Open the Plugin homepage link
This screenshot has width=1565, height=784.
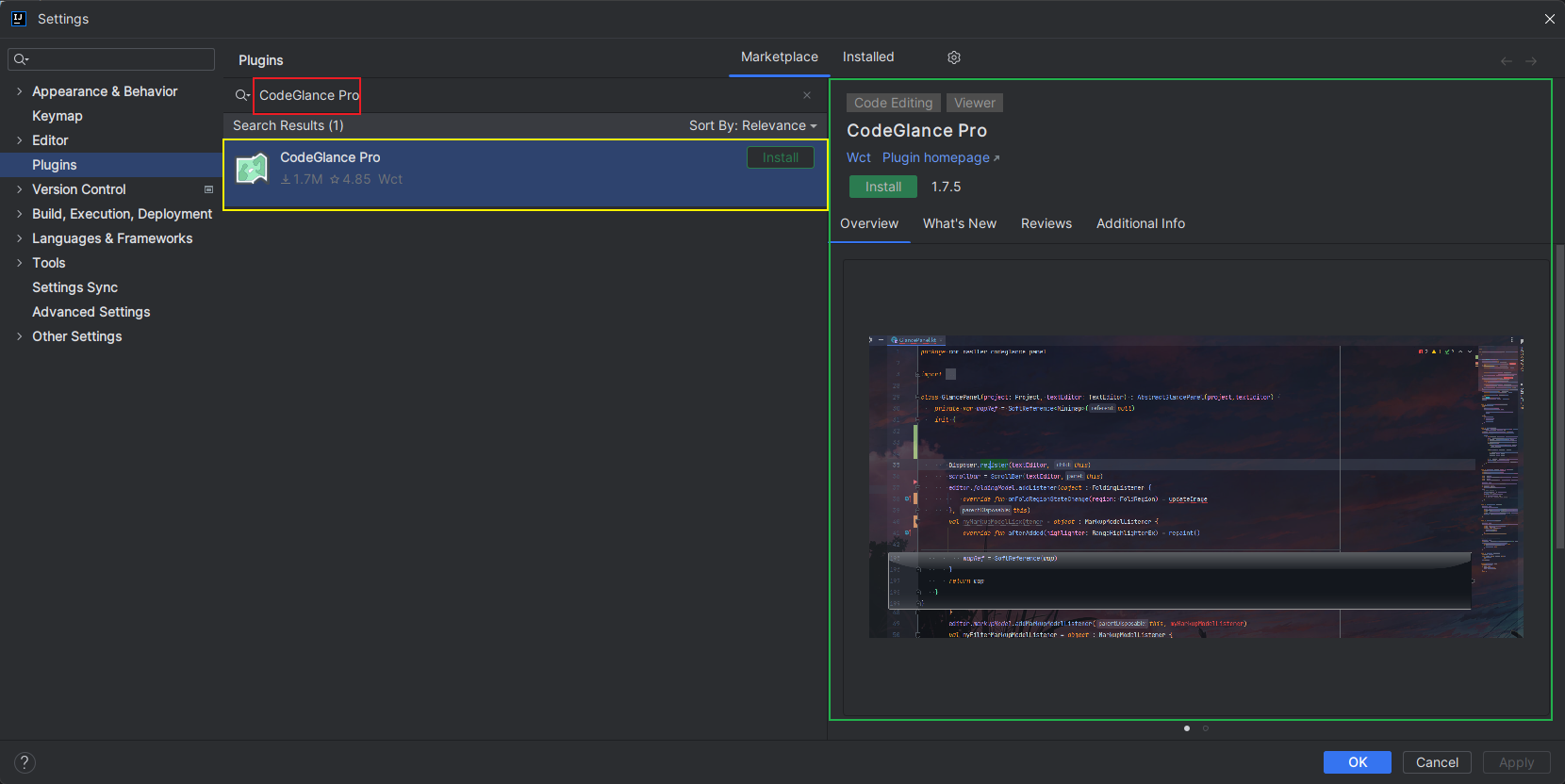point(941,157)
